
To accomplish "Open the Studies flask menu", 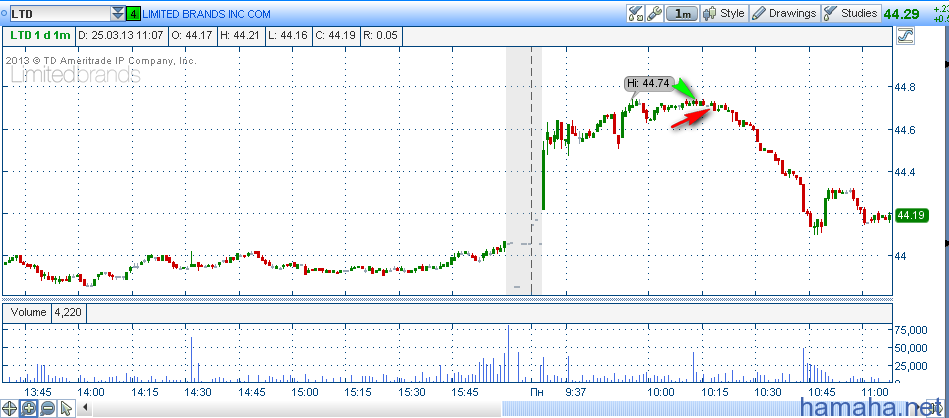I will click(850, 13).
